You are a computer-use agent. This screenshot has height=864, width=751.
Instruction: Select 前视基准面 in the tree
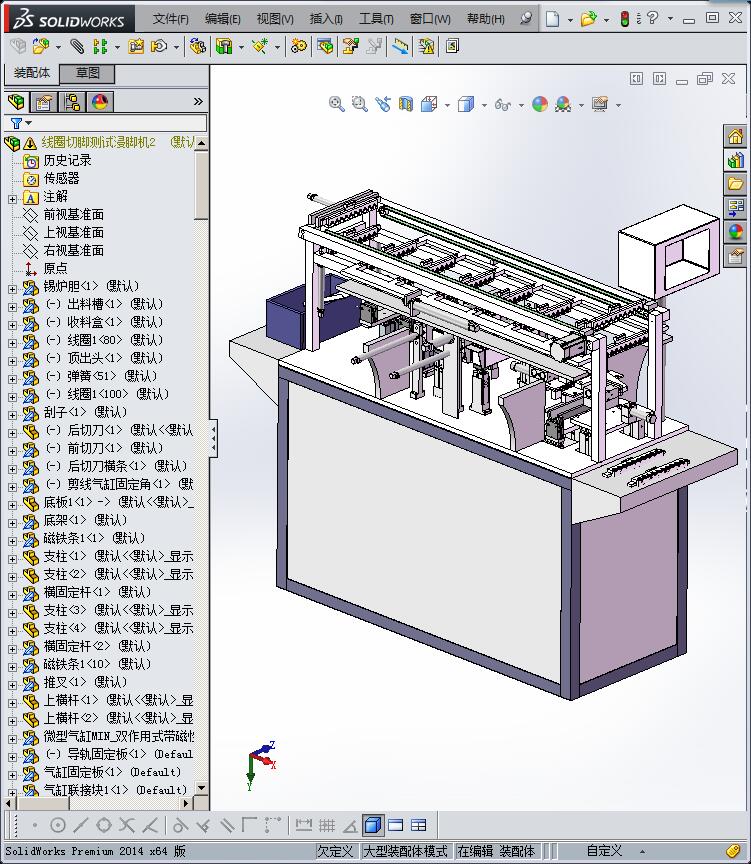tap(73, 214)
